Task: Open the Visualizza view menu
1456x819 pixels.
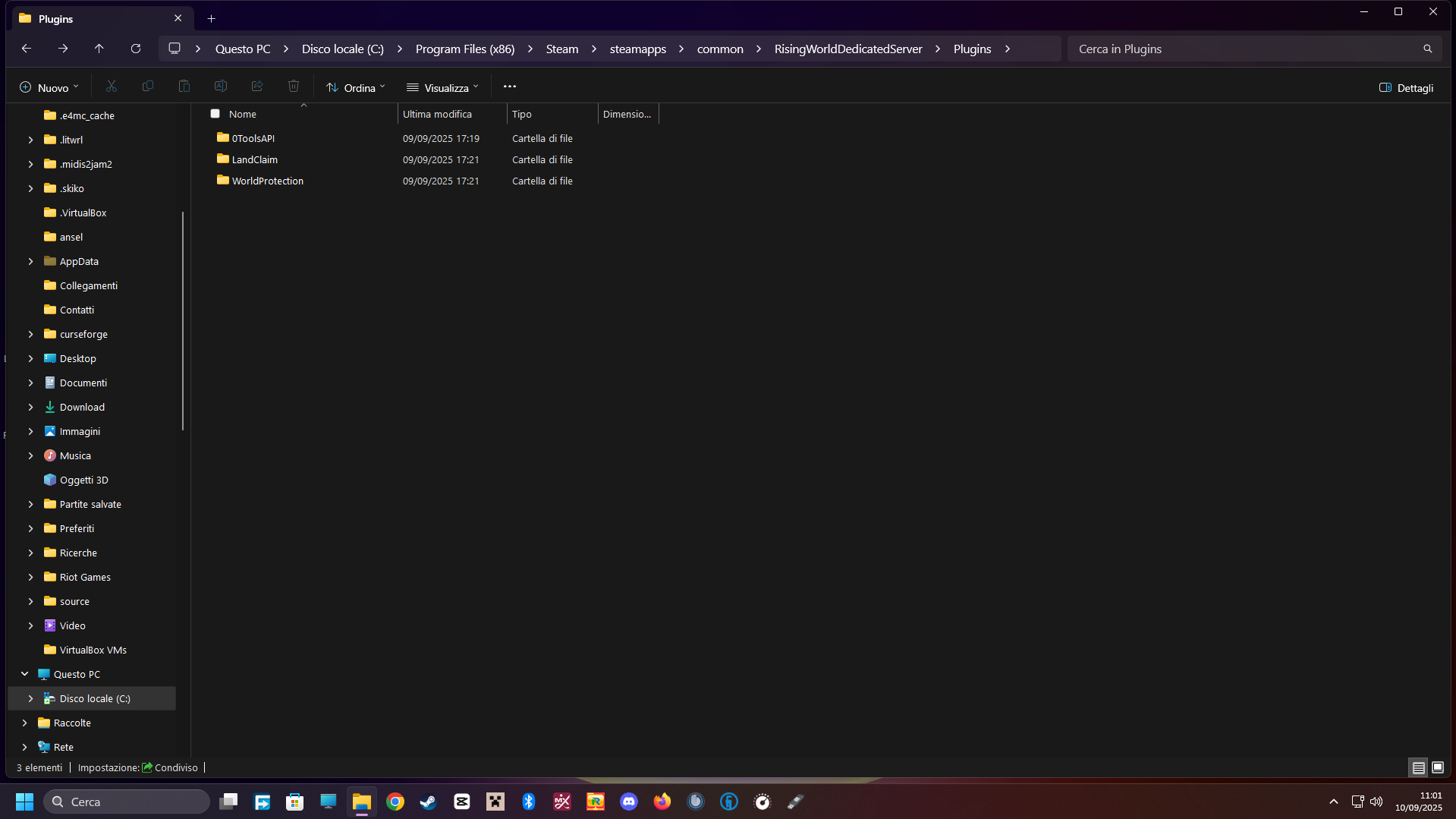Action: (x=442, y=87)
